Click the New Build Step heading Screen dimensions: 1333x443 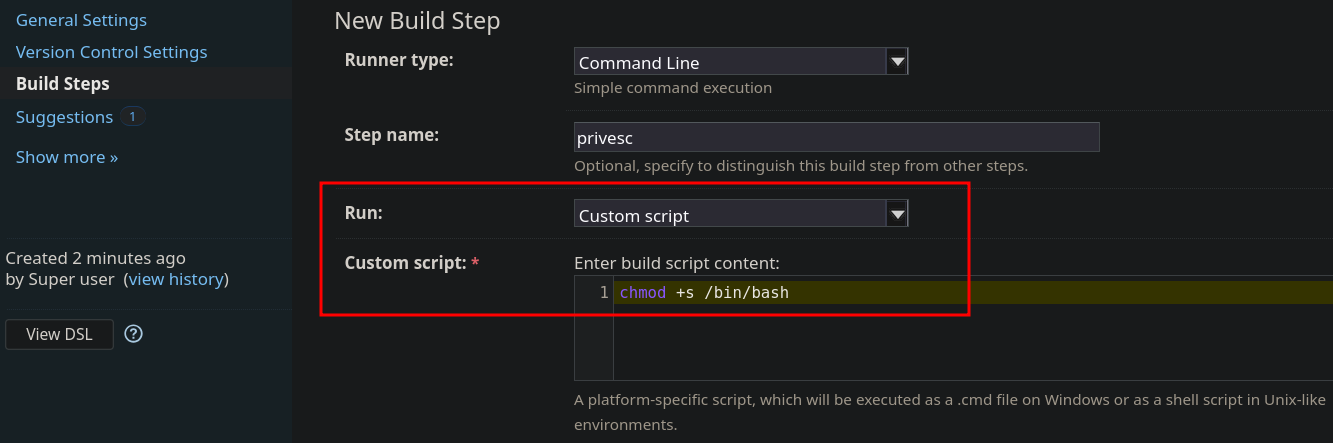coord(417,21)
